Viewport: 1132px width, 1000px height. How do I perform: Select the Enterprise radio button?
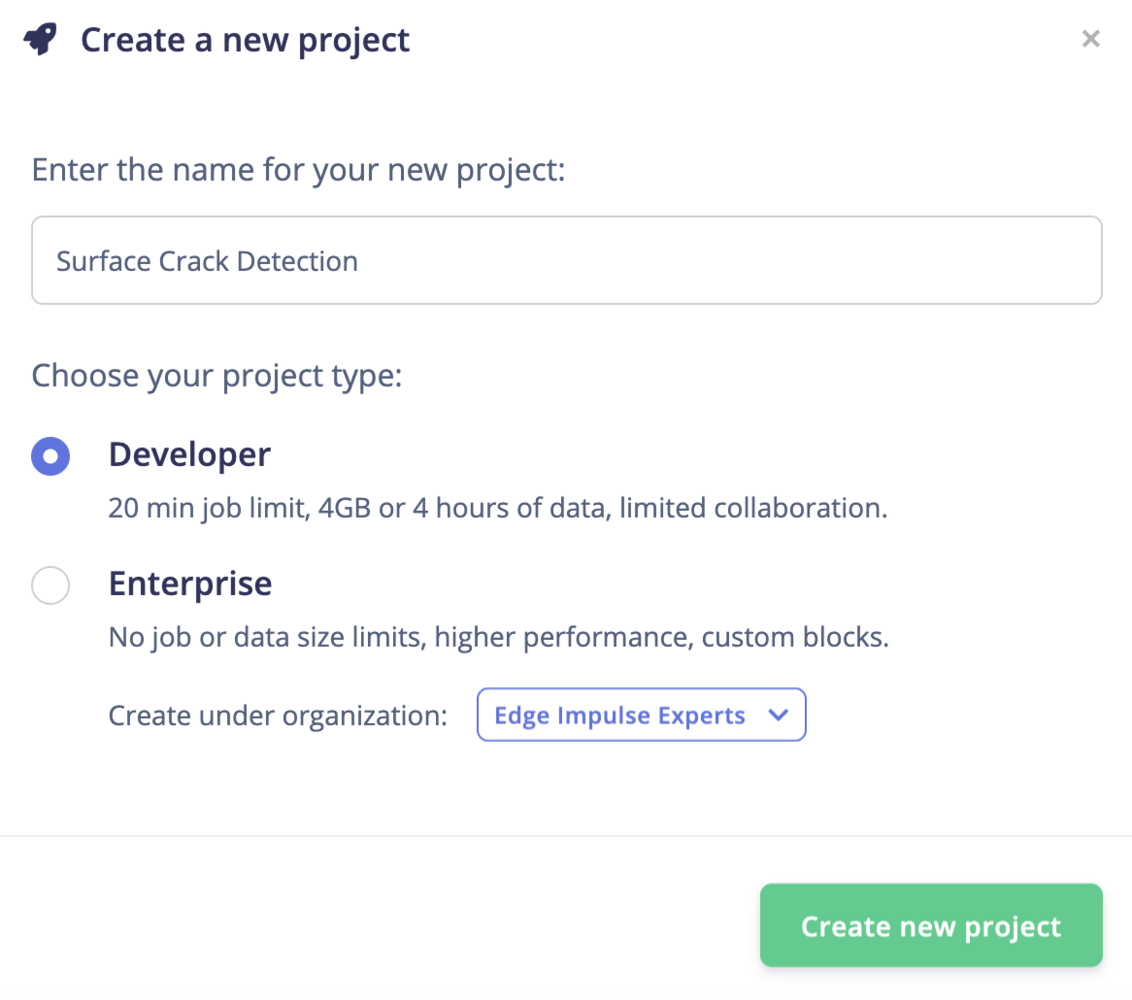point(51,585)
